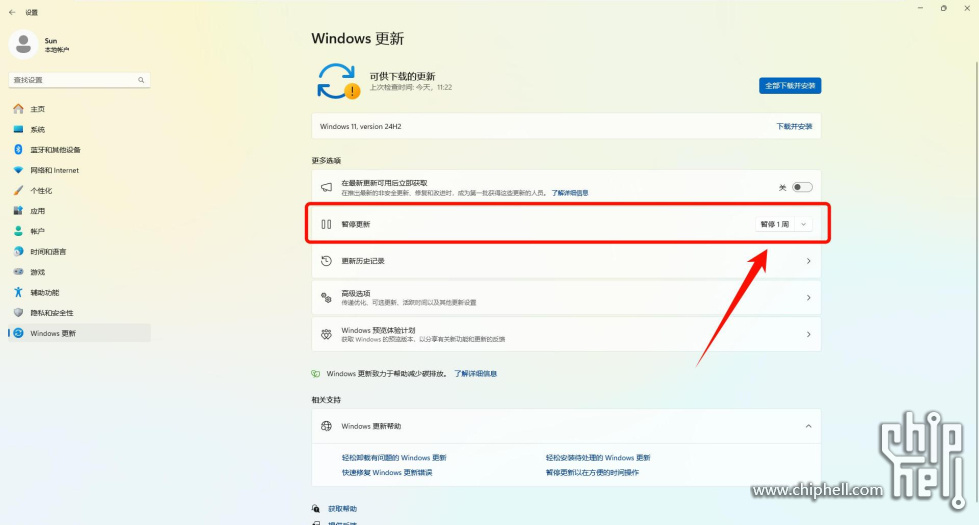Viewport: 979px width, 525px height.
Task: Open 更新历史记录 via its chevron
Action: pyautogui.click(x=809, y=261)
